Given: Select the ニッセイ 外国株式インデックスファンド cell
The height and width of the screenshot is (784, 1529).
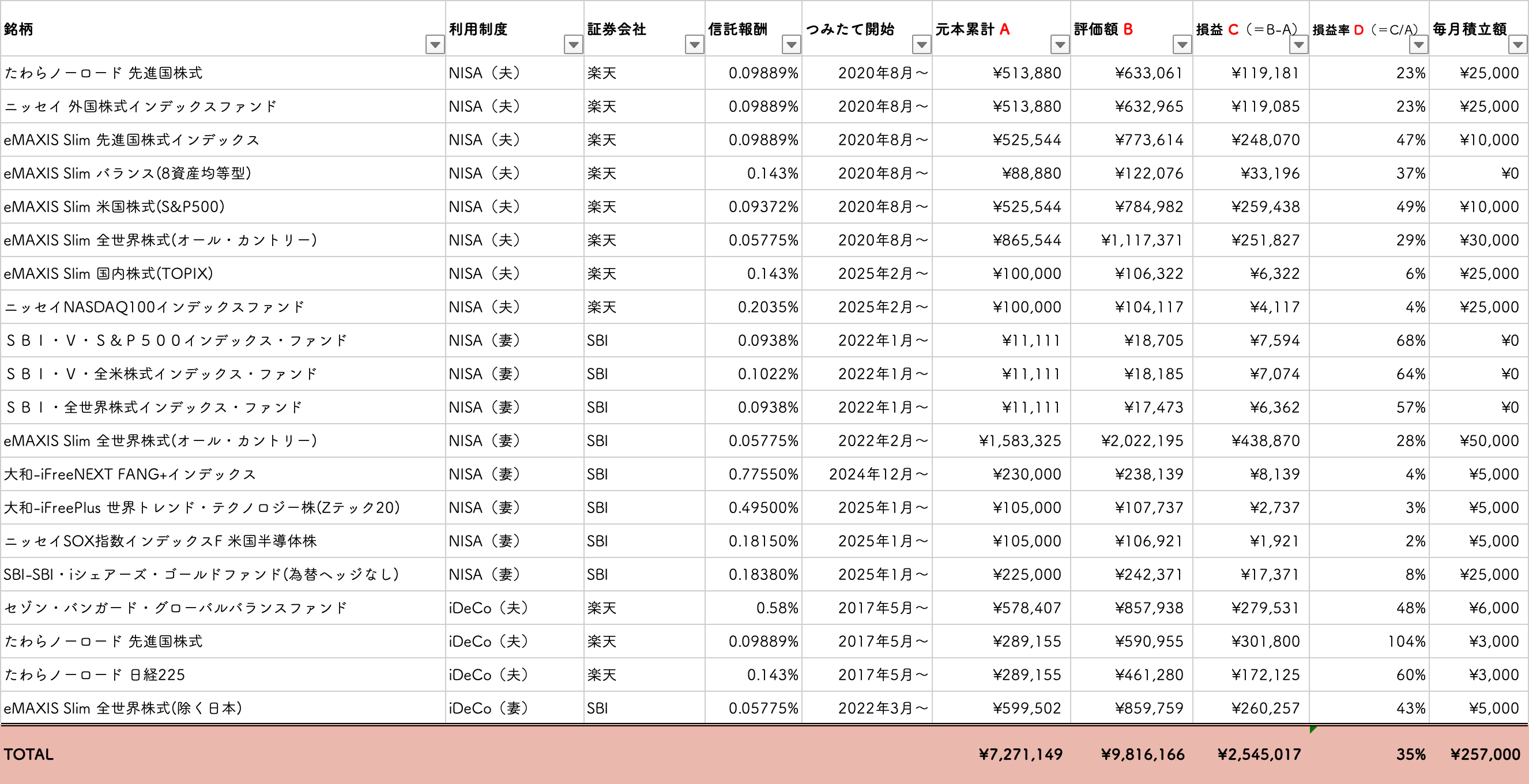Looking at the screenshot, I should (x=223, y=106).
